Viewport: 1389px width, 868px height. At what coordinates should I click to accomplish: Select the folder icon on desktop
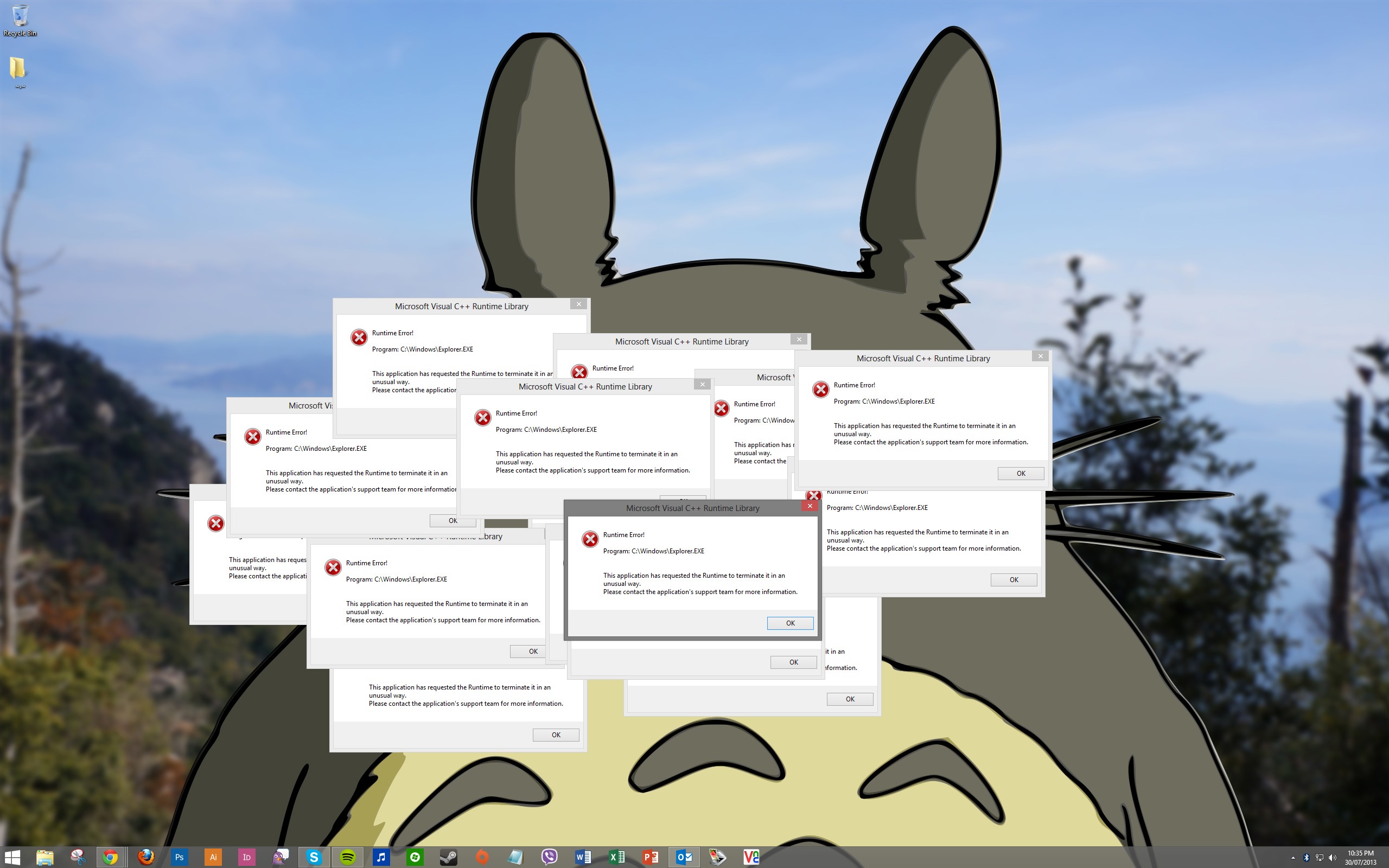coord(18,72)
